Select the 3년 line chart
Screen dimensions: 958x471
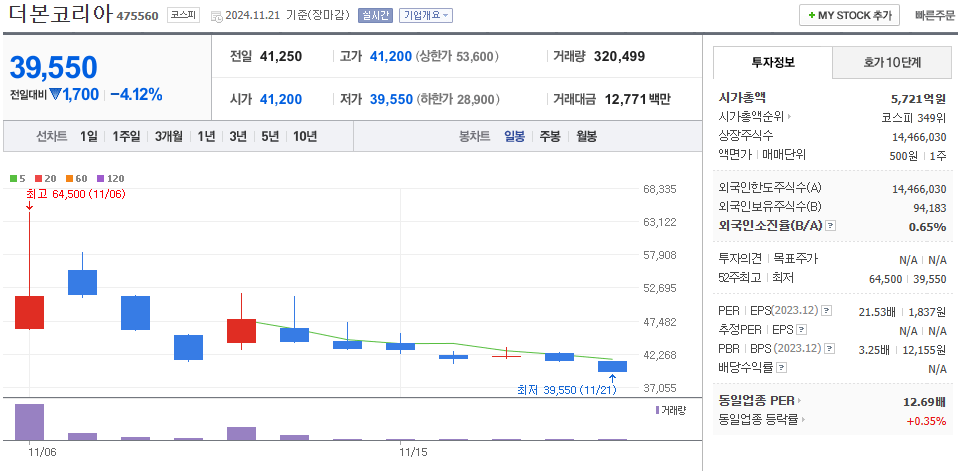[x=238, y=136]
